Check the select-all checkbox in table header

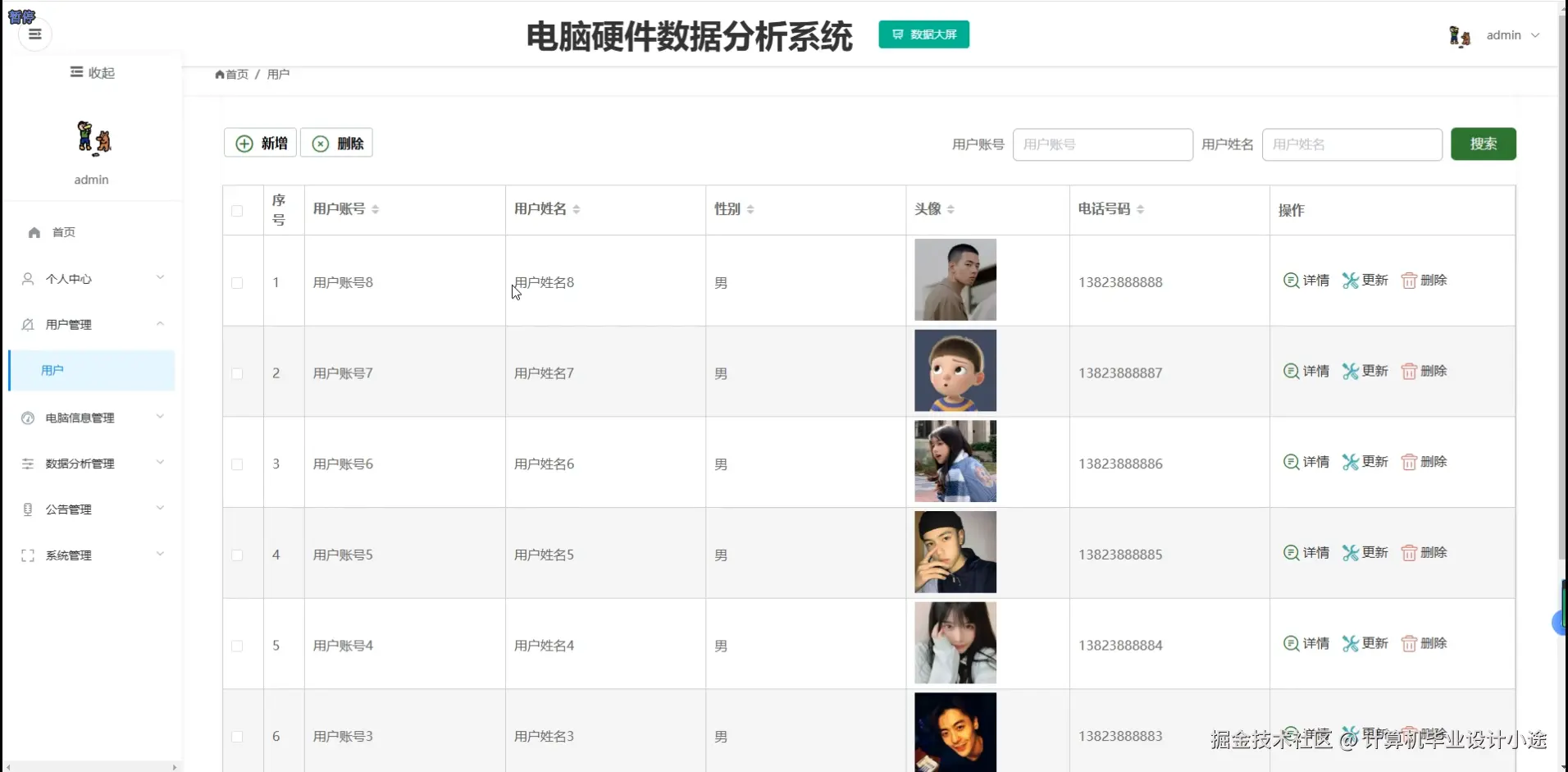(x=237, y=211)
